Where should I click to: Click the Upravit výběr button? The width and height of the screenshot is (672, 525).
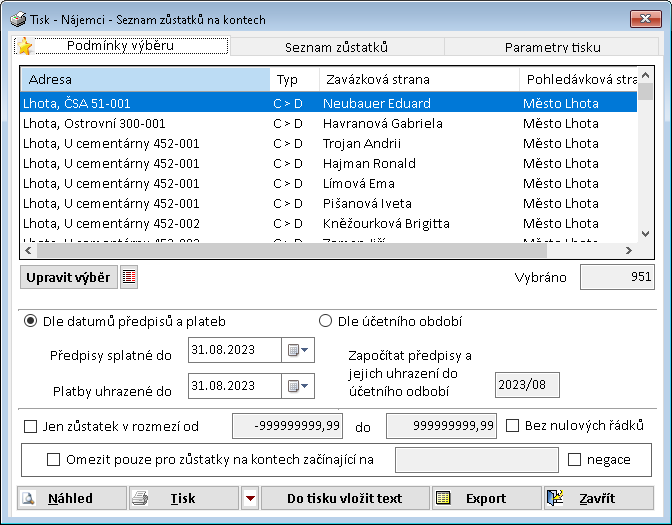click(x=68, y=277)
